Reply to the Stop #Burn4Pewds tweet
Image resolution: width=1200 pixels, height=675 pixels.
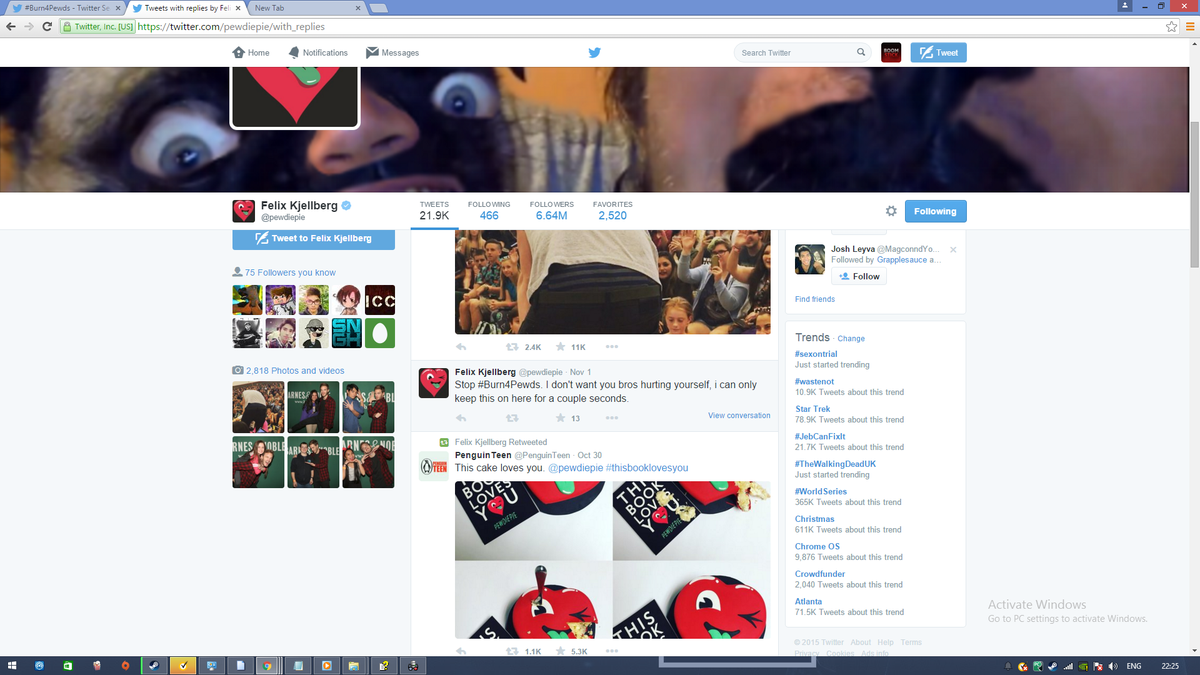pos(461,418)
